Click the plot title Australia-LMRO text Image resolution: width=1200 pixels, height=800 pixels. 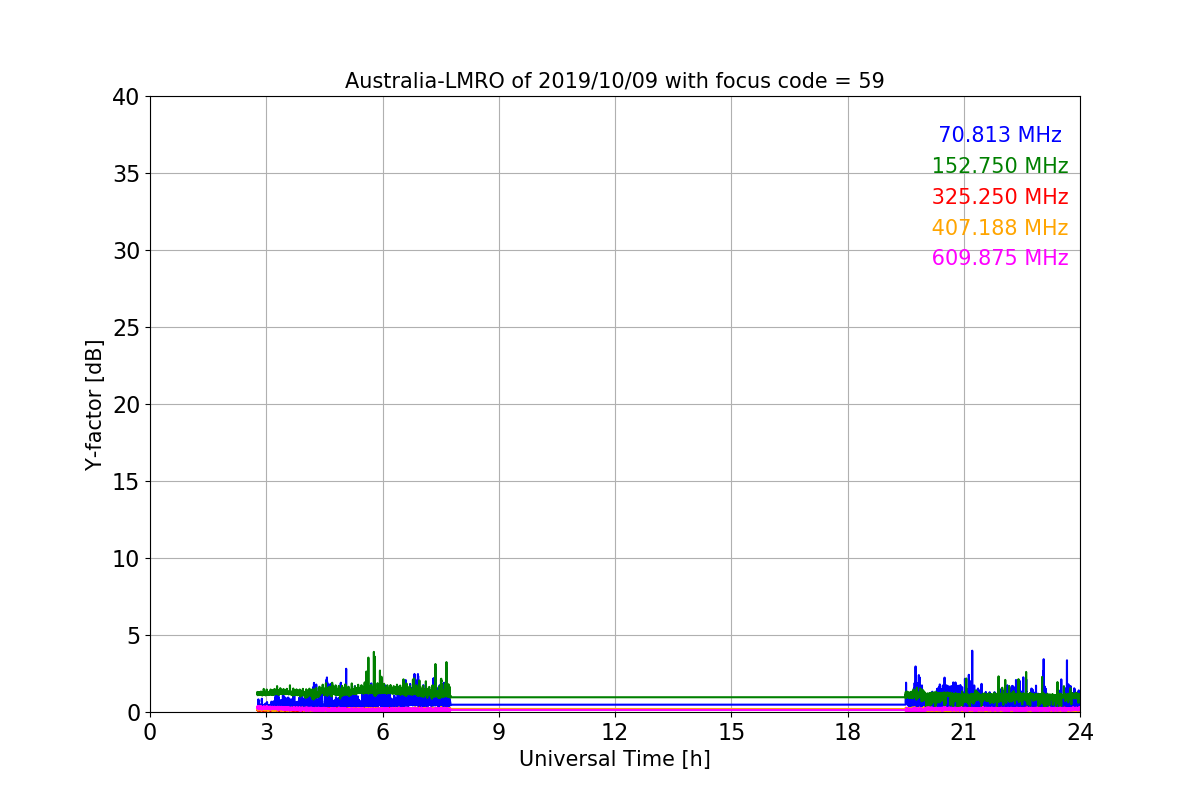coord(614,81)
